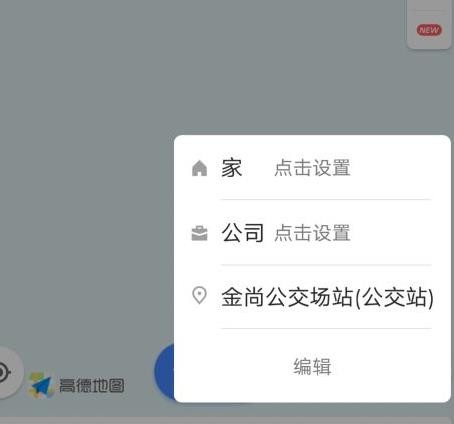Click the blue round button behind popup
The image size is (454, 424).
164,371
